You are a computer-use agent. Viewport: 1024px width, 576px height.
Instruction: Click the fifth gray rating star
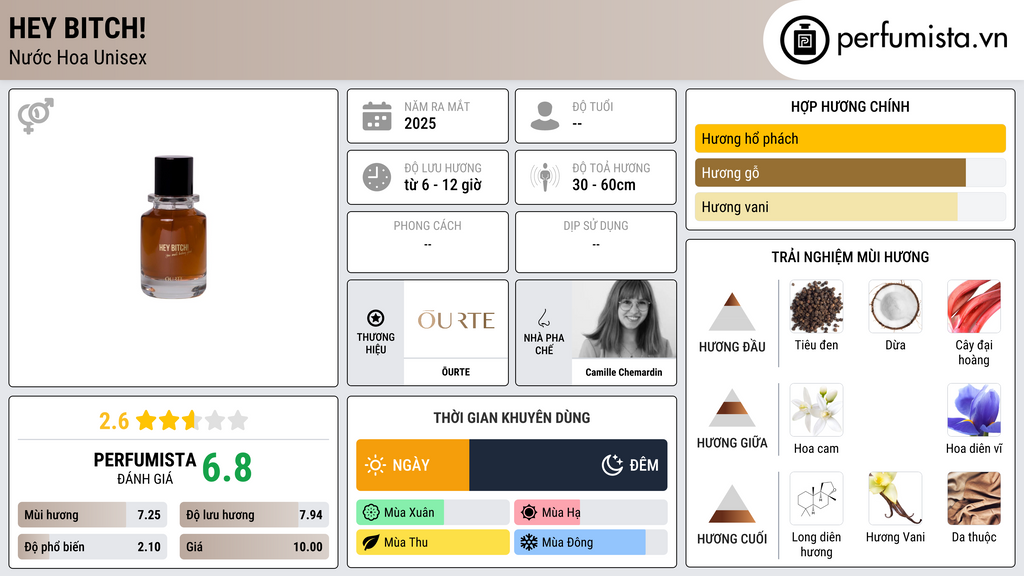[238, 420]
